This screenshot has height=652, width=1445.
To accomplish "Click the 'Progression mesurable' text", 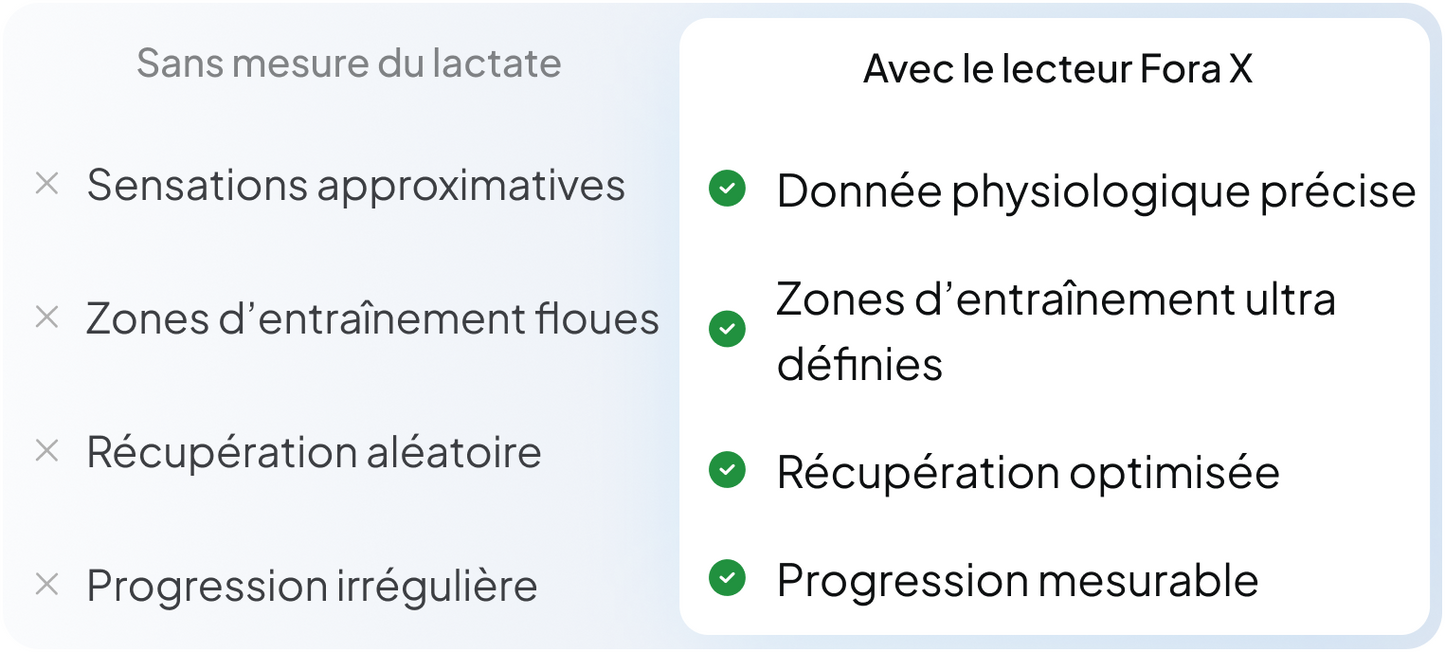I will (x=1017, y=579).
